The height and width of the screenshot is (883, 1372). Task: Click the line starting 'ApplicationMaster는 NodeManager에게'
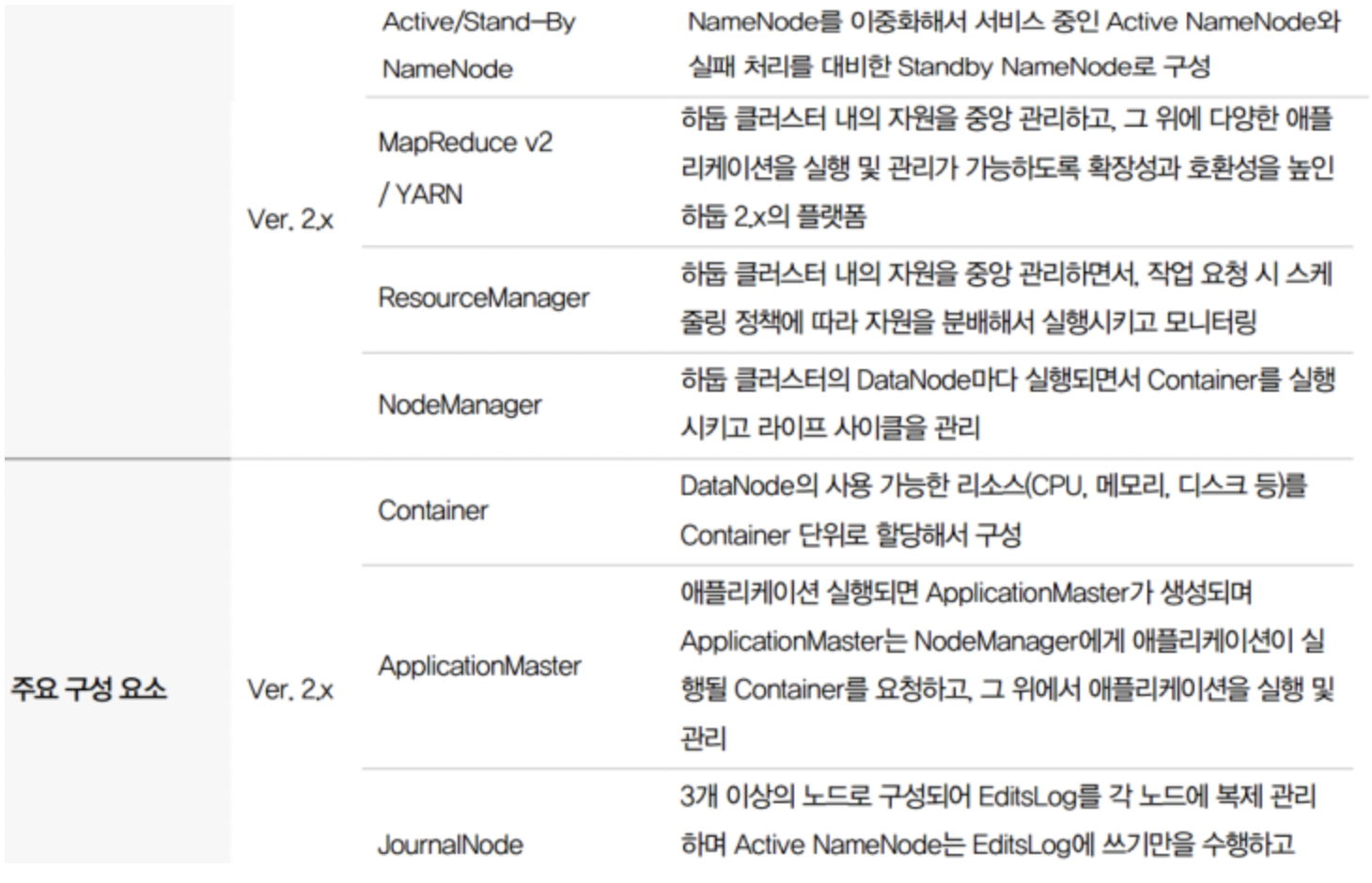tap(1003, 642)
